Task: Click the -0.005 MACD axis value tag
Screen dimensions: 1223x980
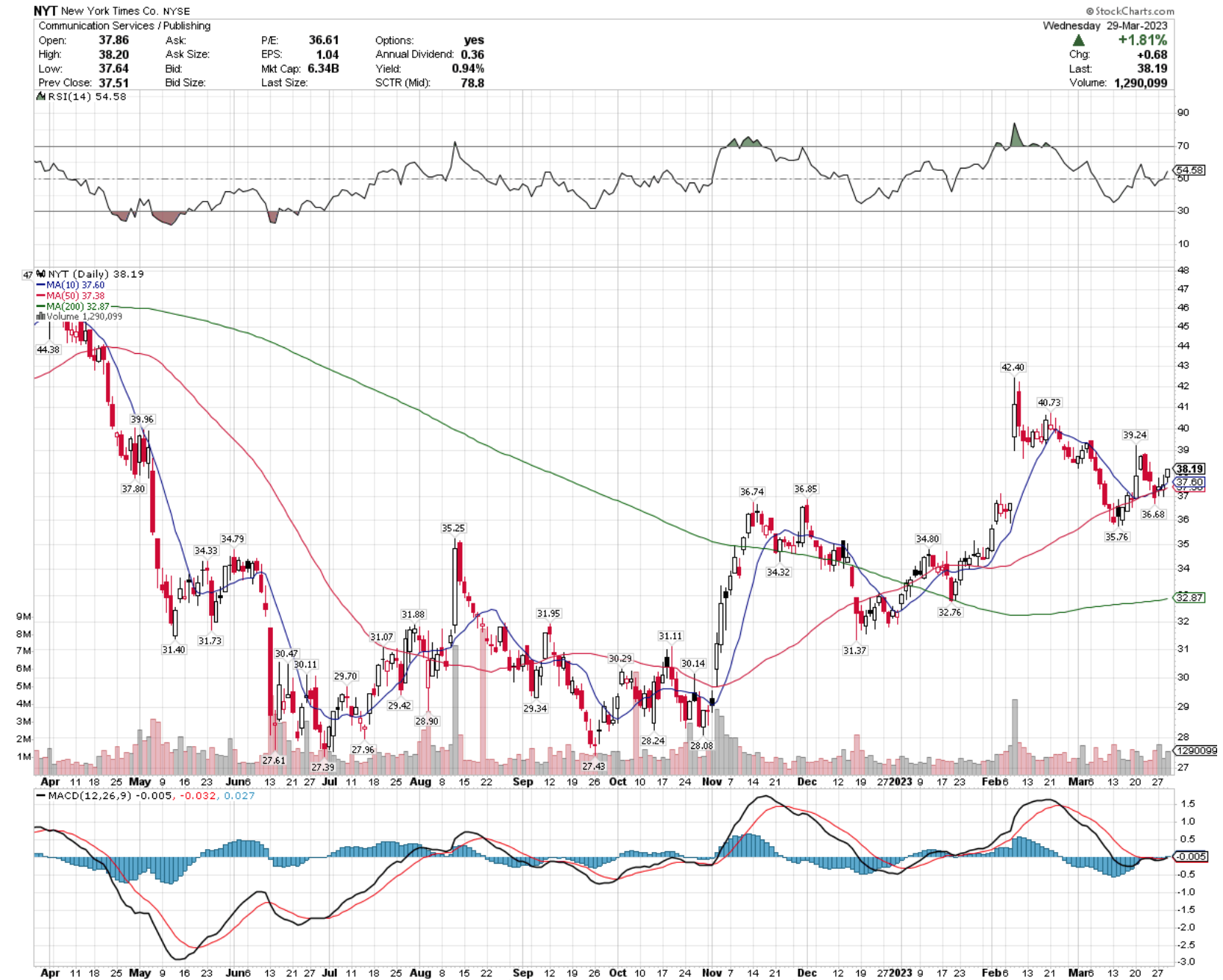Action: [x=1190, y=856]
